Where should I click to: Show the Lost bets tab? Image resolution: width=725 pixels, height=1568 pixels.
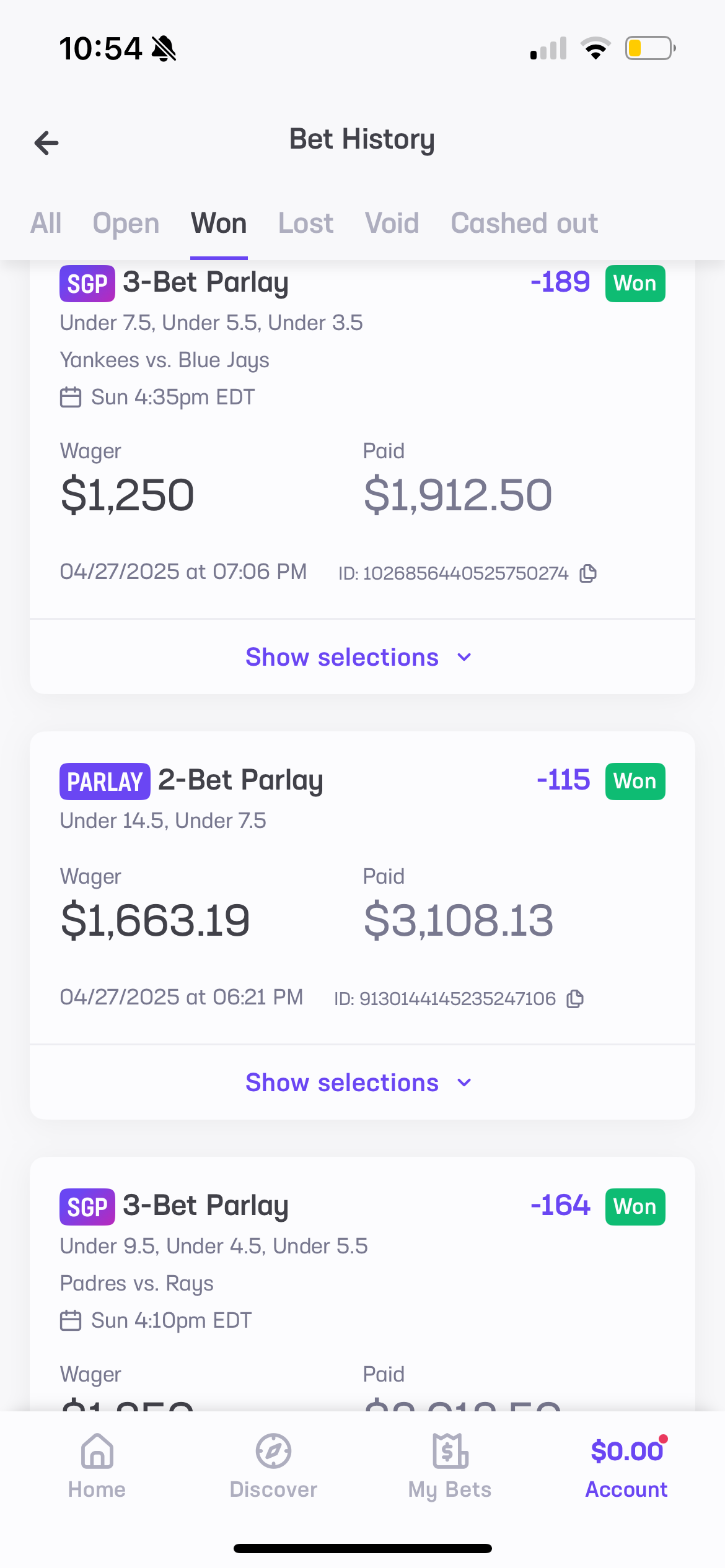pyautogui.click(x=305, y=223)
